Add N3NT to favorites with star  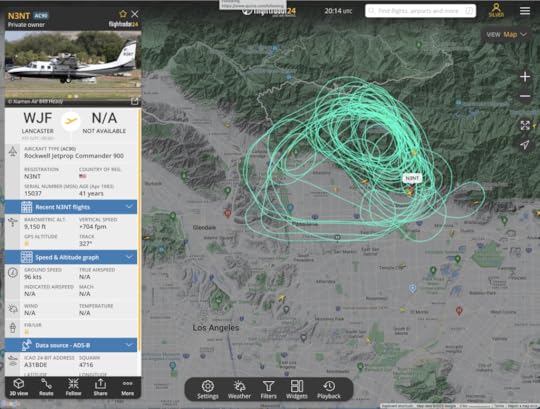coord(123,14)
